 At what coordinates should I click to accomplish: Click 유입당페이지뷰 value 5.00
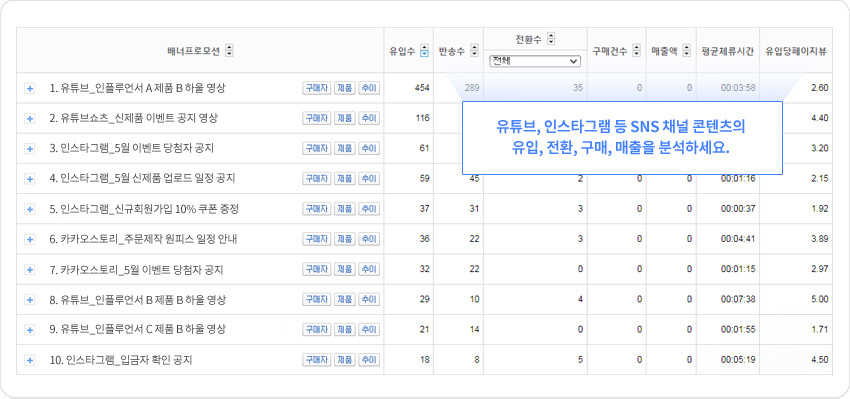(x=820, y=300)
